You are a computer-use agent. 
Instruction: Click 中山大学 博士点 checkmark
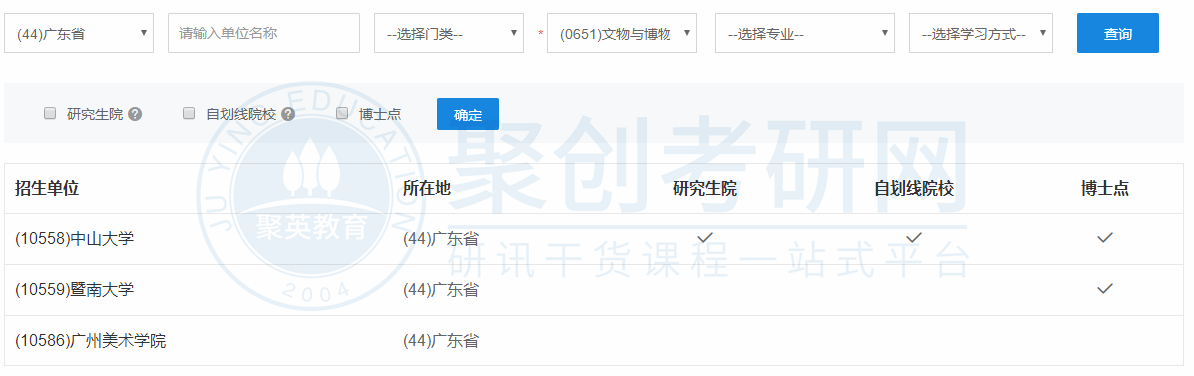click(x=1105, y=238)
